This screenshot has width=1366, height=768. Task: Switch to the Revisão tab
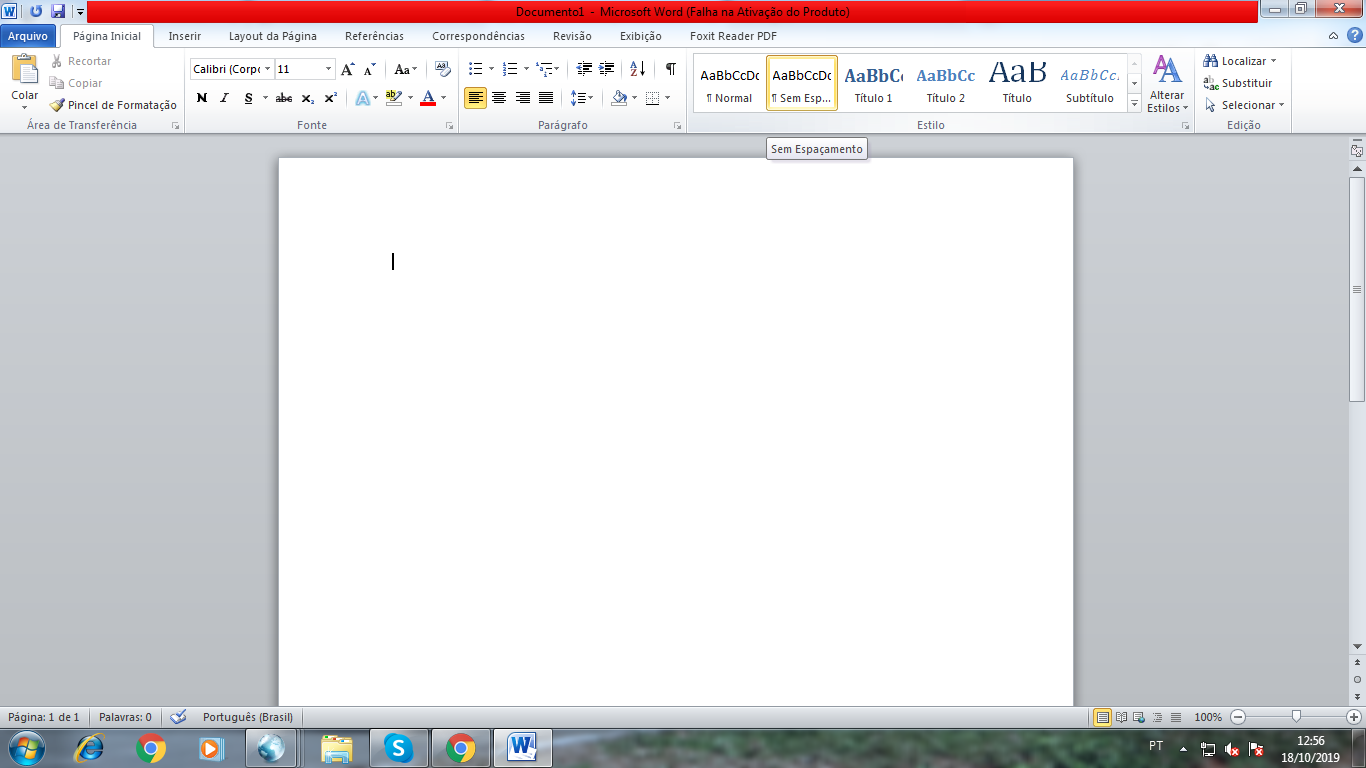point(572,36)
